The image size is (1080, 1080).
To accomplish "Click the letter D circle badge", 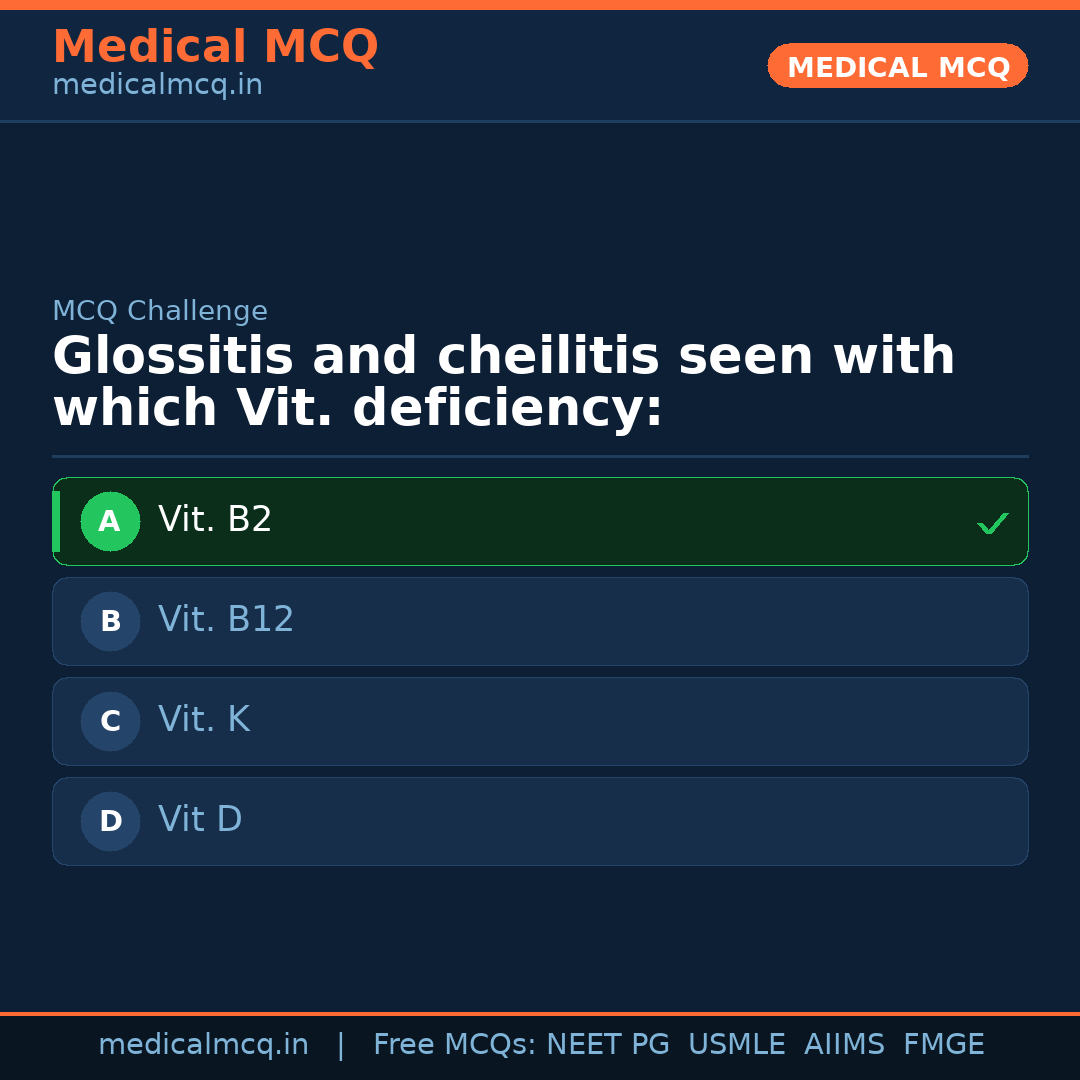I will pyautogui.click(x=110, y=821).
